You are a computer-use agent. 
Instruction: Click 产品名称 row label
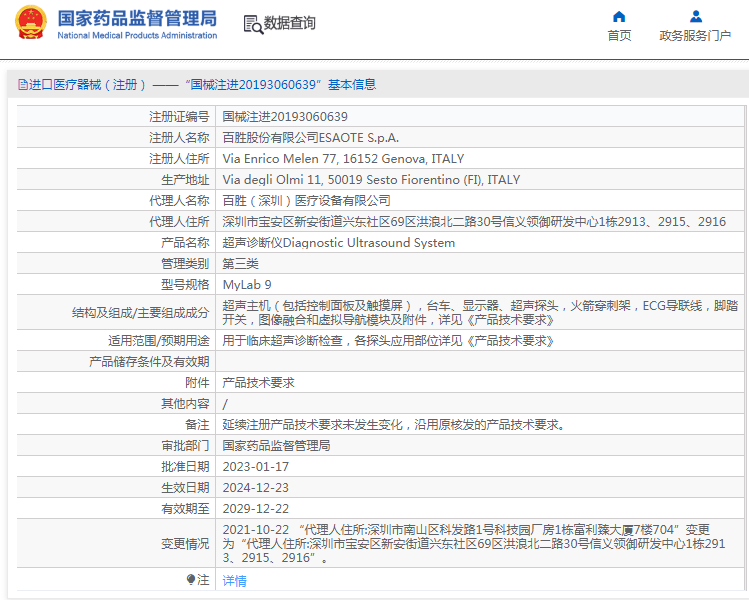(x=185, y=243)
